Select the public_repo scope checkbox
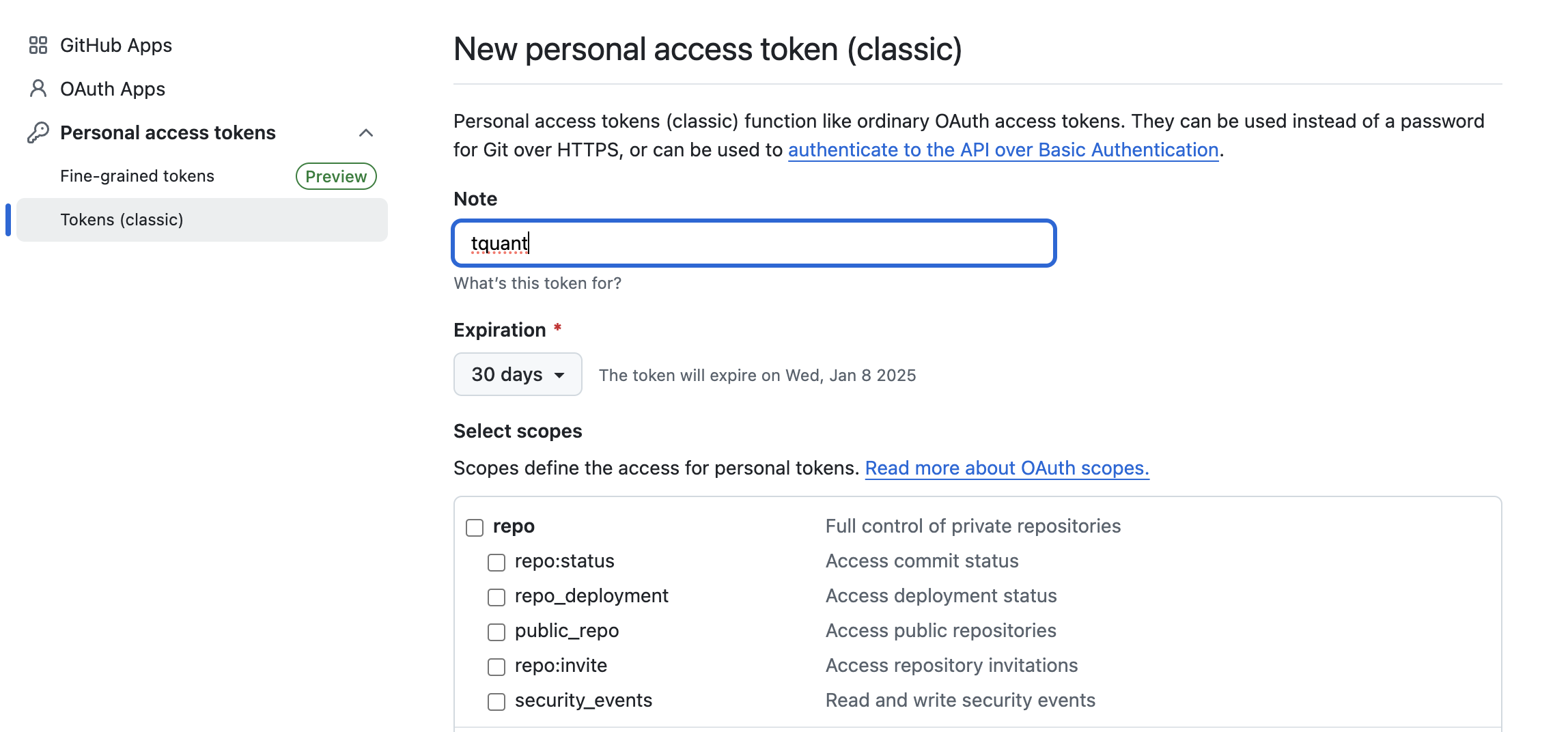This screenshot has height=732, width=1568. pos(496,632)
